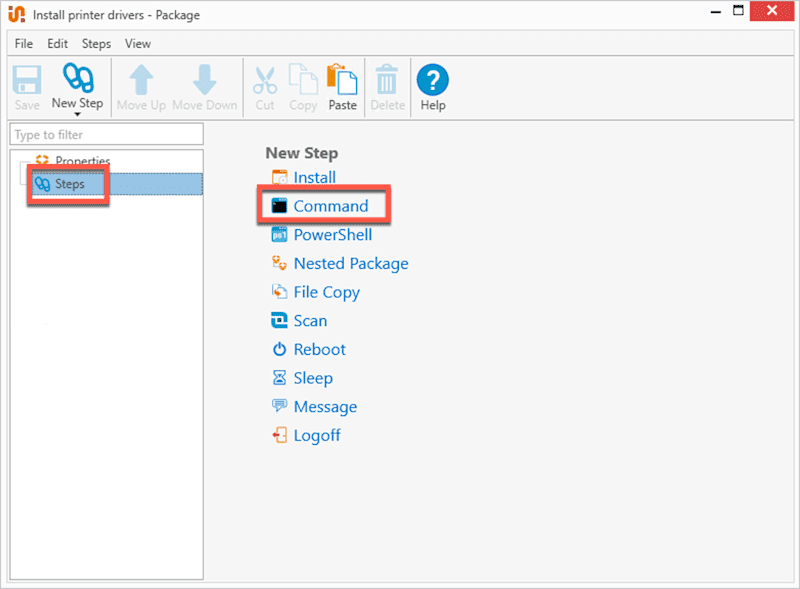
Task: Click the Copy toolbar icon
Action: [x=303, y=79]
